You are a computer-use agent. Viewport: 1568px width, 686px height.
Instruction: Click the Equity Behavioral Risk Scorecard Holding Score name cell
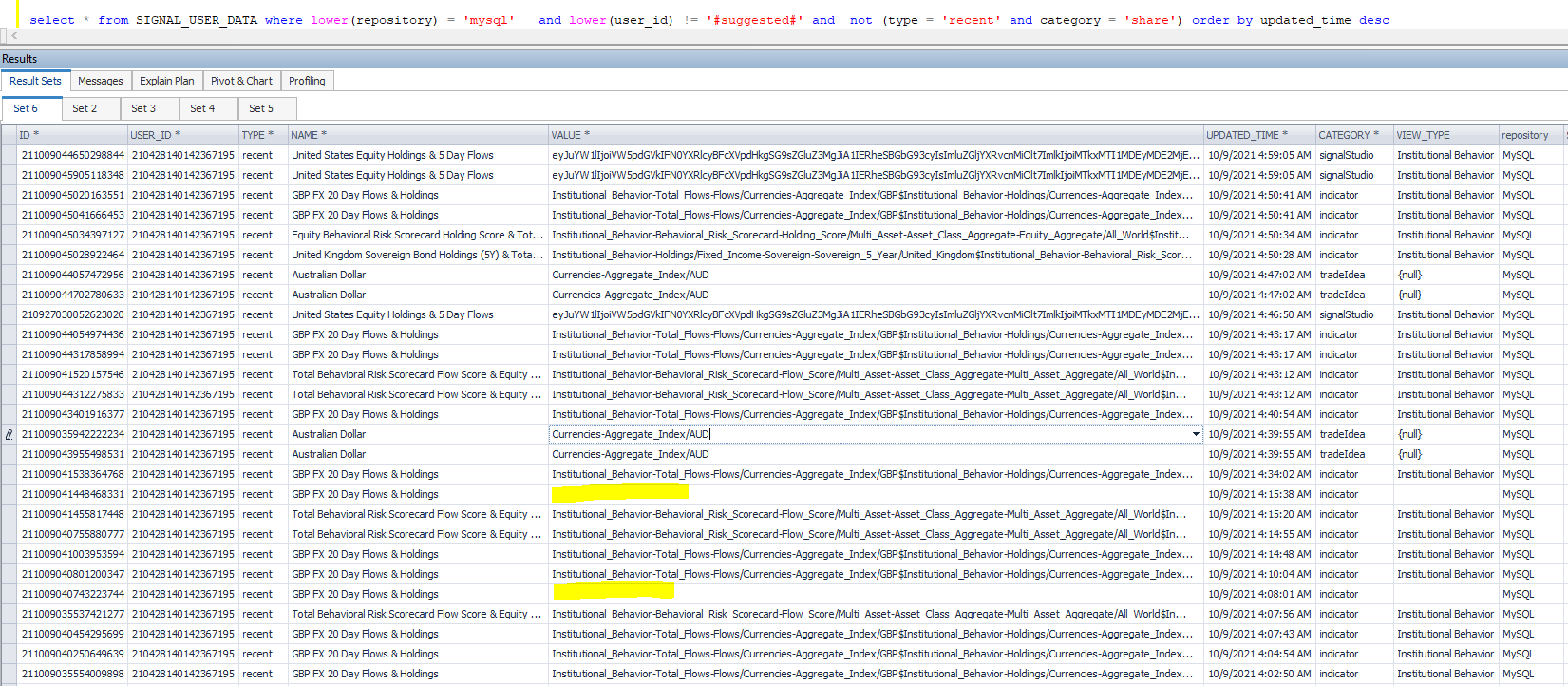coord(418,235)
